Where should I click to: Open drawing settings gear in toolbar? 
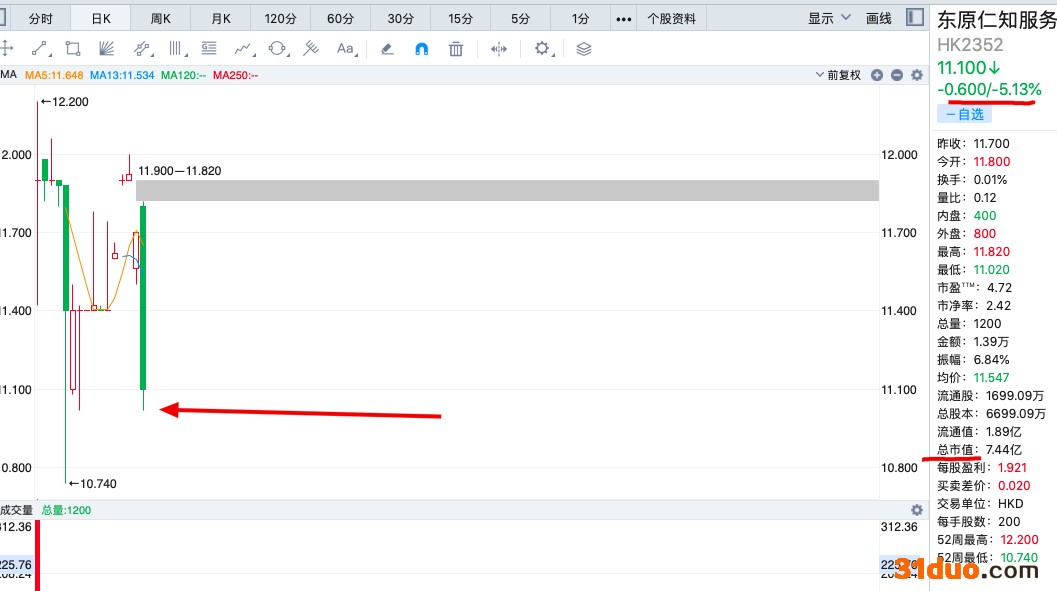[542, 48]
